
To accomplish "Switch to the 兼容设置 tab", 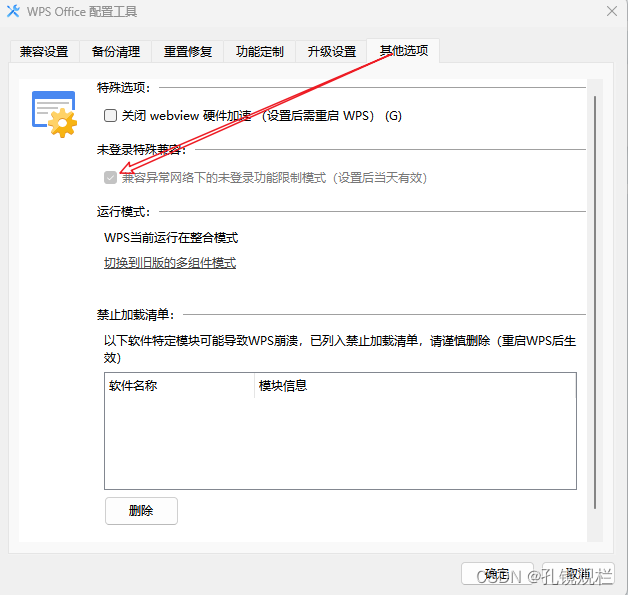I will click(44, 52).
